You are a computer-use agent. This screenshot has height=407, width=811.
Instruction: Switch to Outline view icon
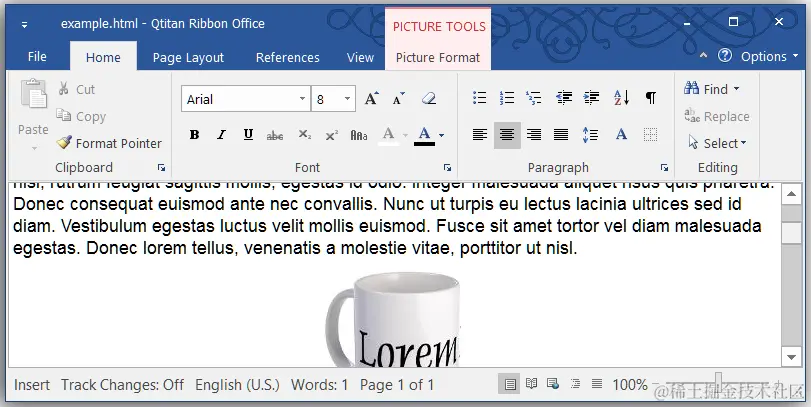click(575, 384)
